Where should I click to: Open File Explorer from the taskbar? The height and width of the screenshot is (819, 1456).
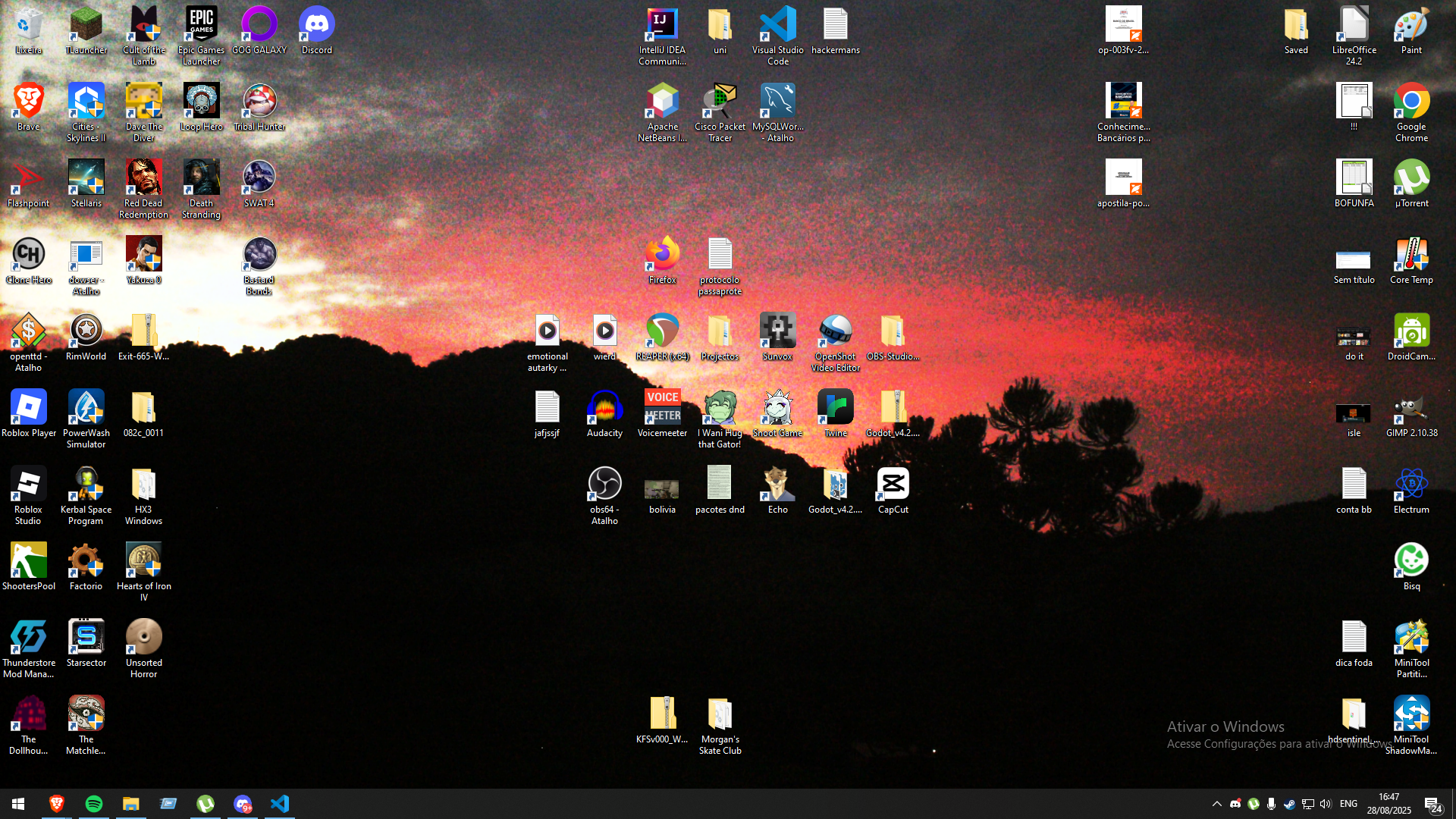point(131,804)
